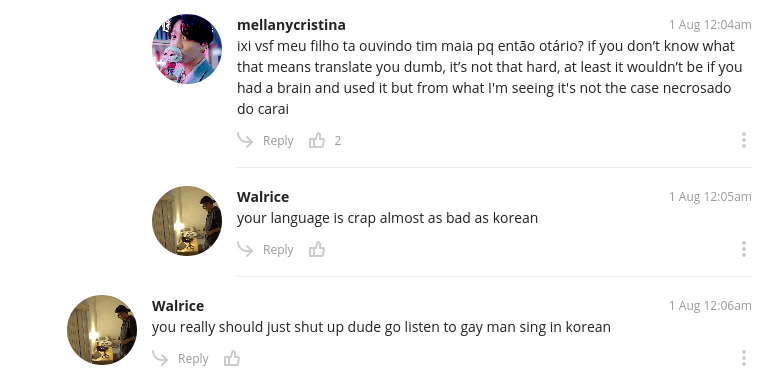The width and height of the screenshot is (773, 385).
Task: Thumbs-up the 'shut up dude' comment
Action: click(x=232, y=358)
